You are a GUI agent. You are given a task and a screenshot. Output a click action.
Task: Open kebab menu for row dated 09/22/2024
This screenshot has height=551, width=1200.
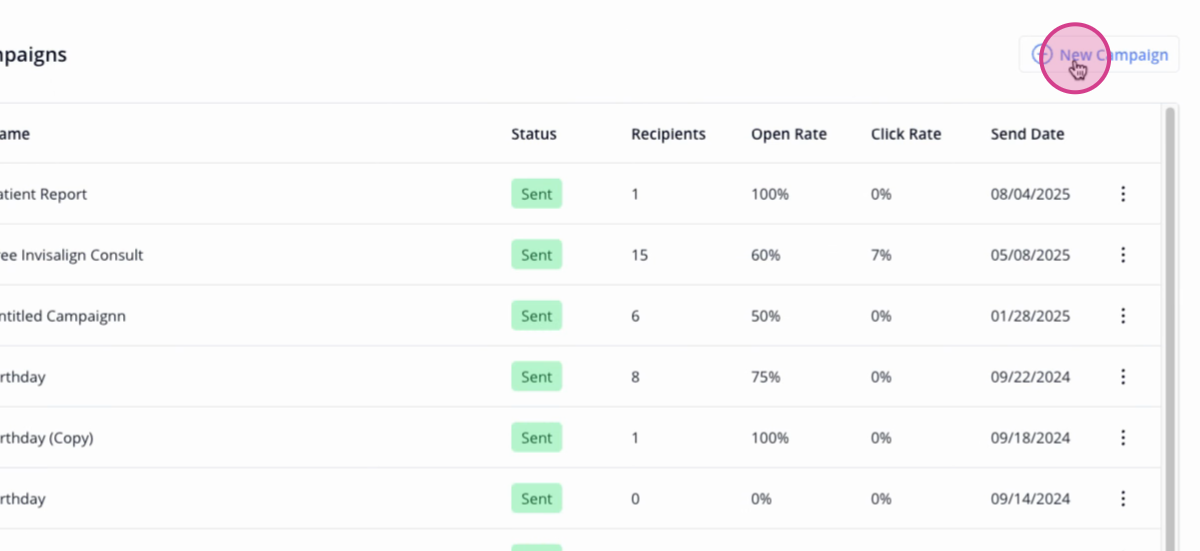1123,377
